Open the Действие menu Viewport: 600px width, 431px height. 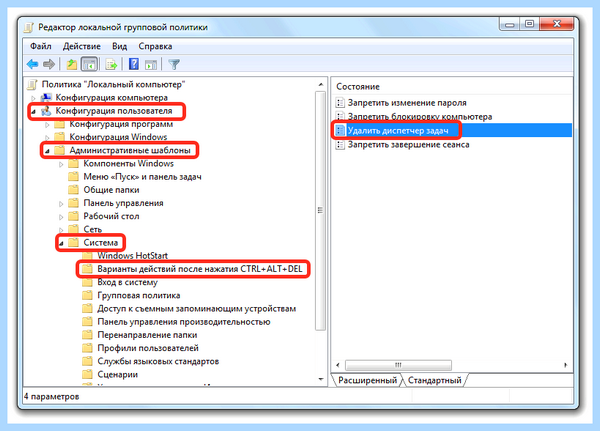click(x=82, y=46)
